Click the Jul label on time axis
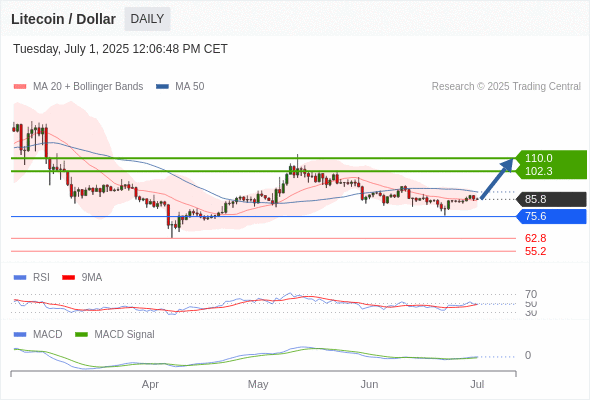Image resolution: width=590 pixels, height=400 pixels. pos(477,385)
